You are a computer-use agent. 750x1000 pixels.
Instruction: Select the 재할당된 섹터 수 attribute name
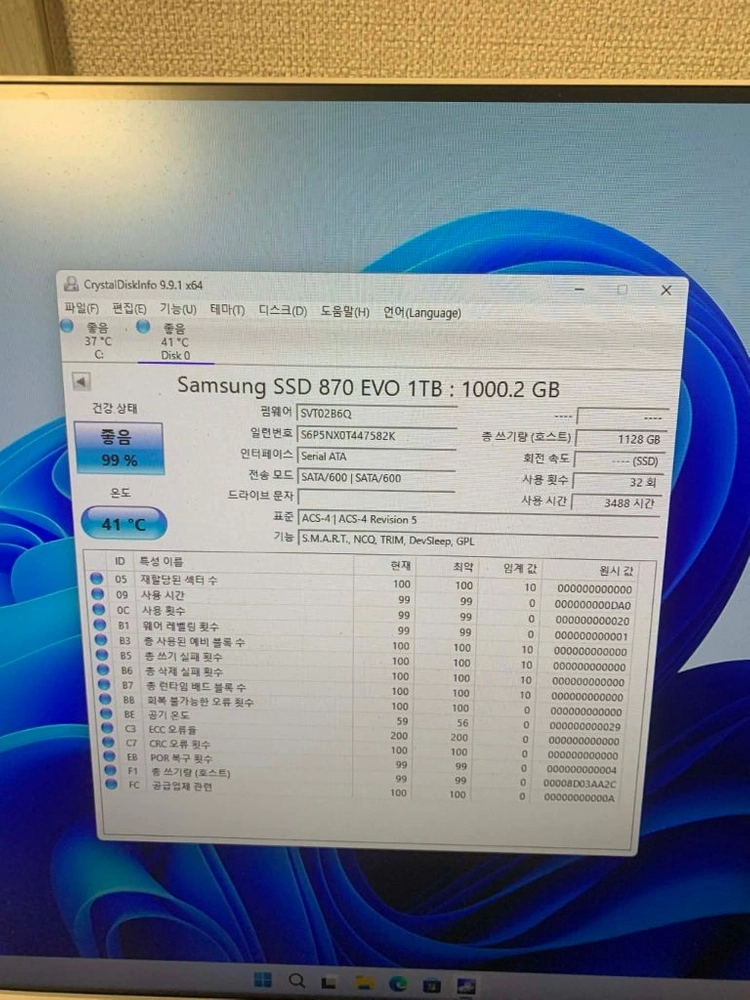(179, 580)
